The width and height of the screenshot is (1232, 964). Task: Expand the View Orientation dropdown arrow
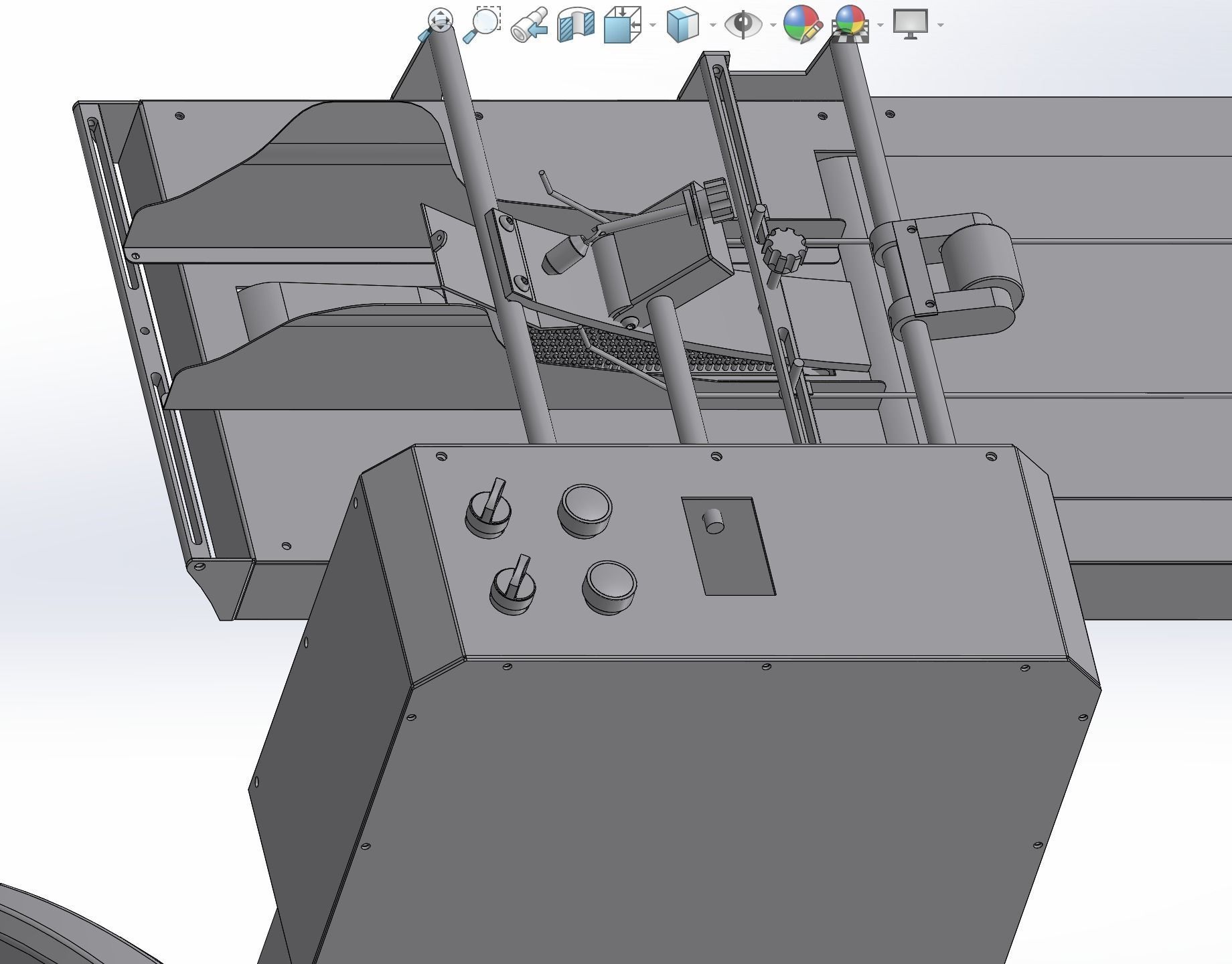[x=653, y=25]
